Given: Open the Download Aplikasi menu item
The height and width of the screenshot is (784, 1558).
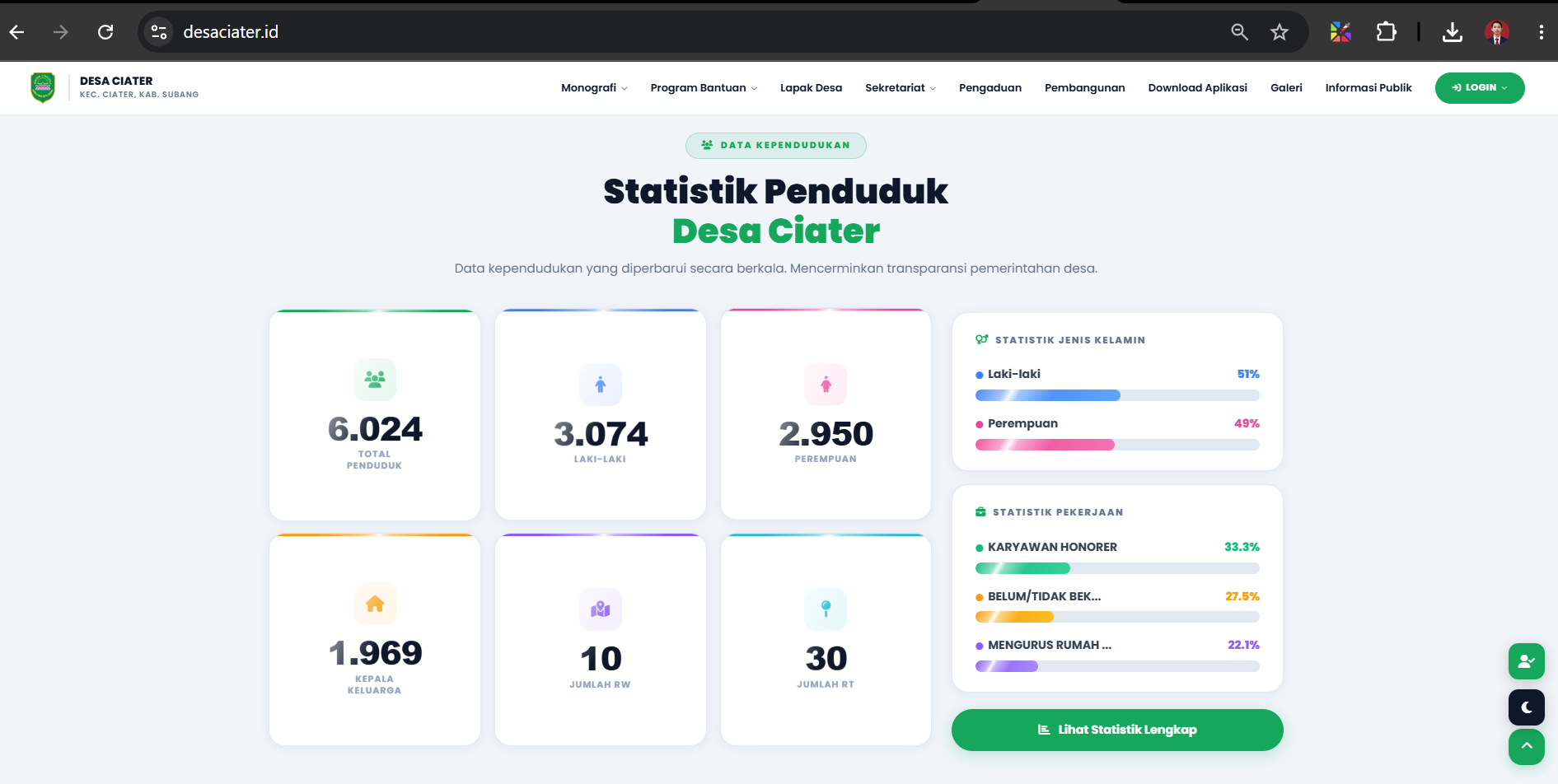Looking at the screenshot, I should tap(1197, 88).
